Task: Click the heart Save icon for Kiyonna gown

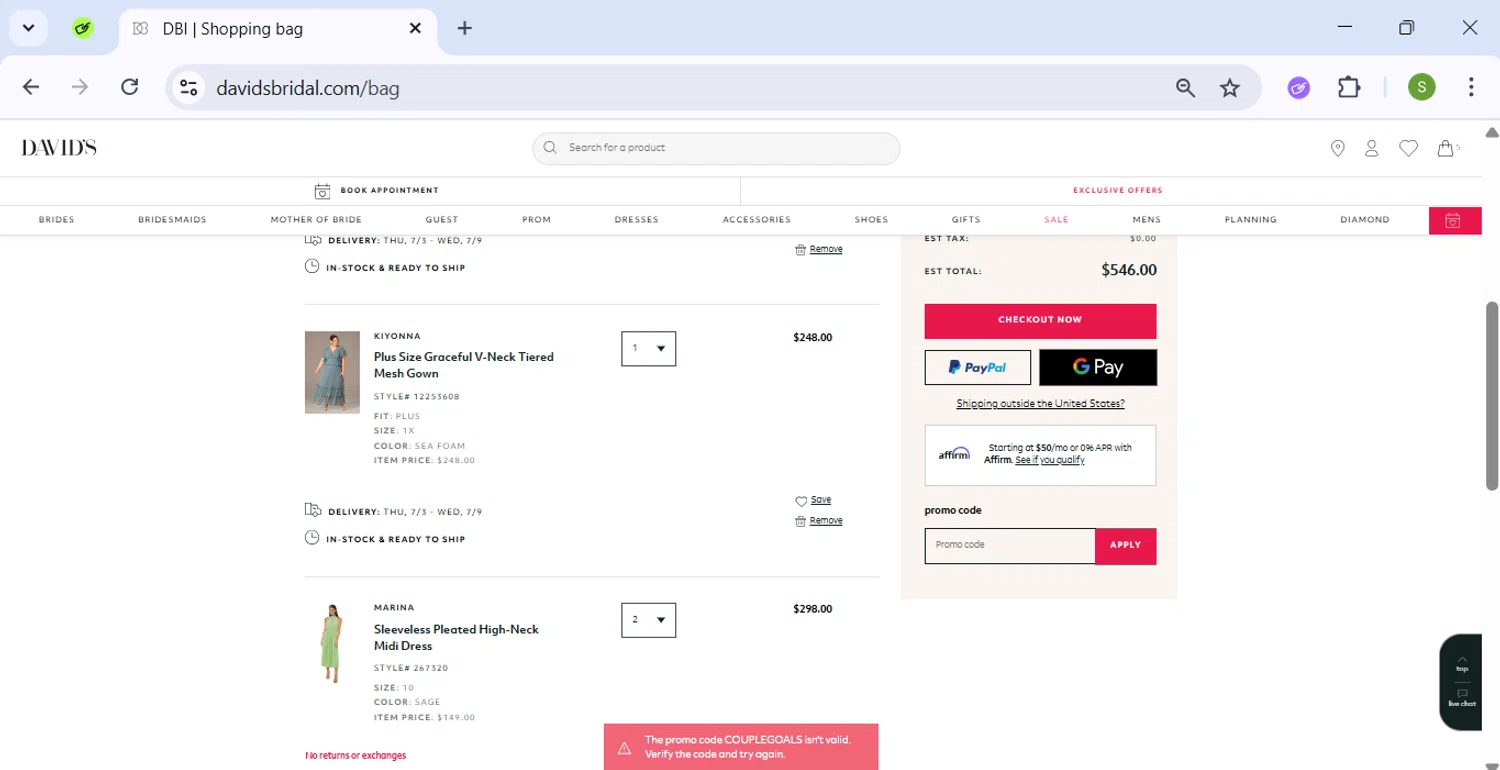Action: (801, 501)
